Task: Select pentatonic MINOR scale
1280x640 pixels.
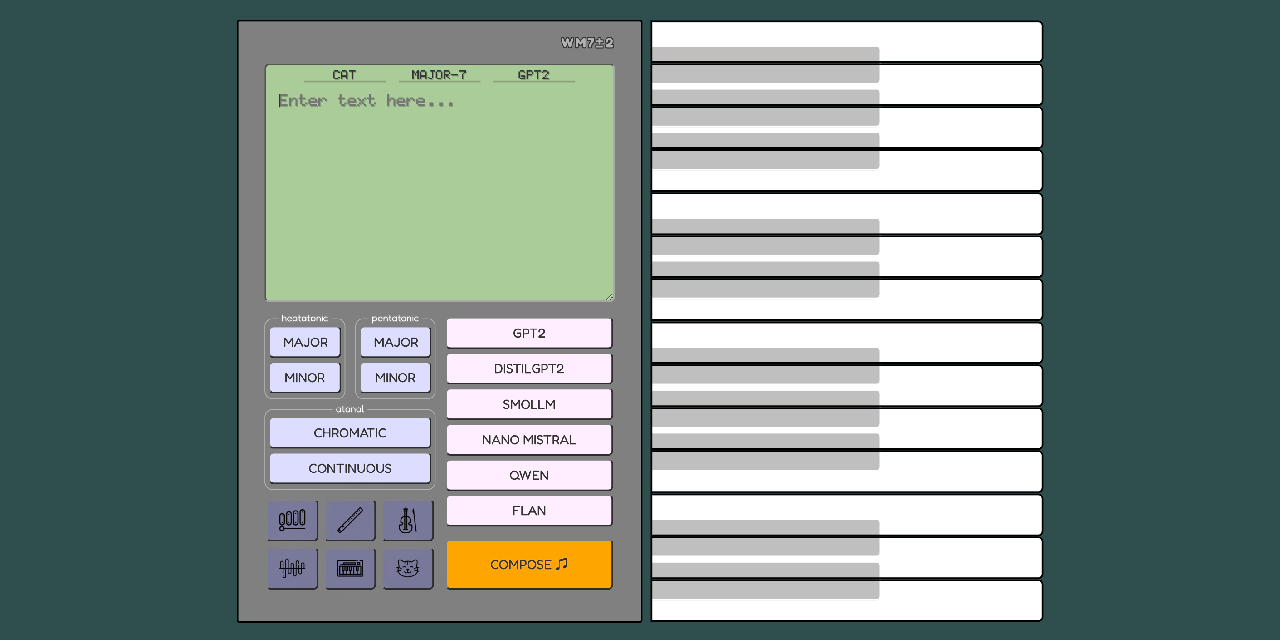Action: pos(396,377)
